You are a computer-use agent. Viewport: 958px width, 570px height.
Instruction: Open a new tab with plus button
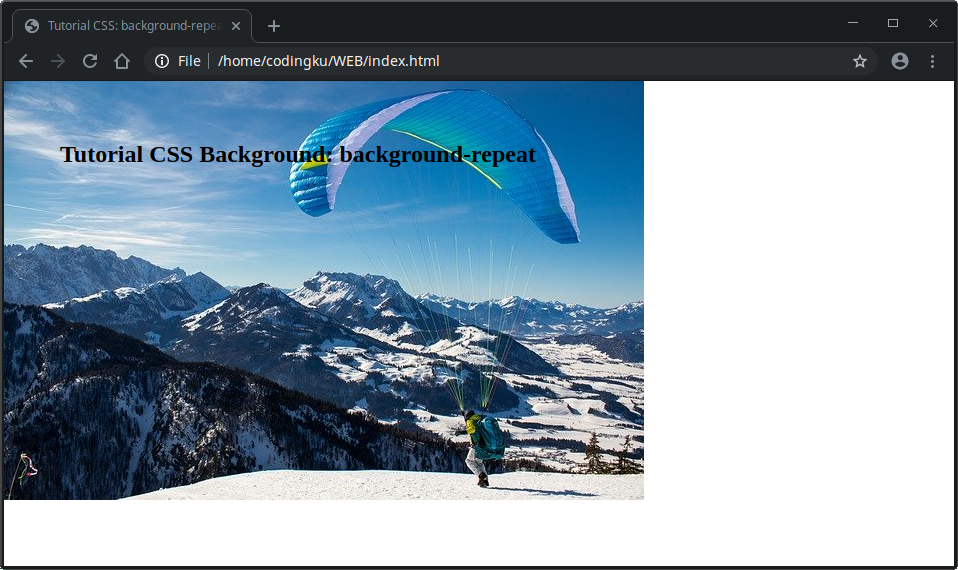click(x=274, y=26)
